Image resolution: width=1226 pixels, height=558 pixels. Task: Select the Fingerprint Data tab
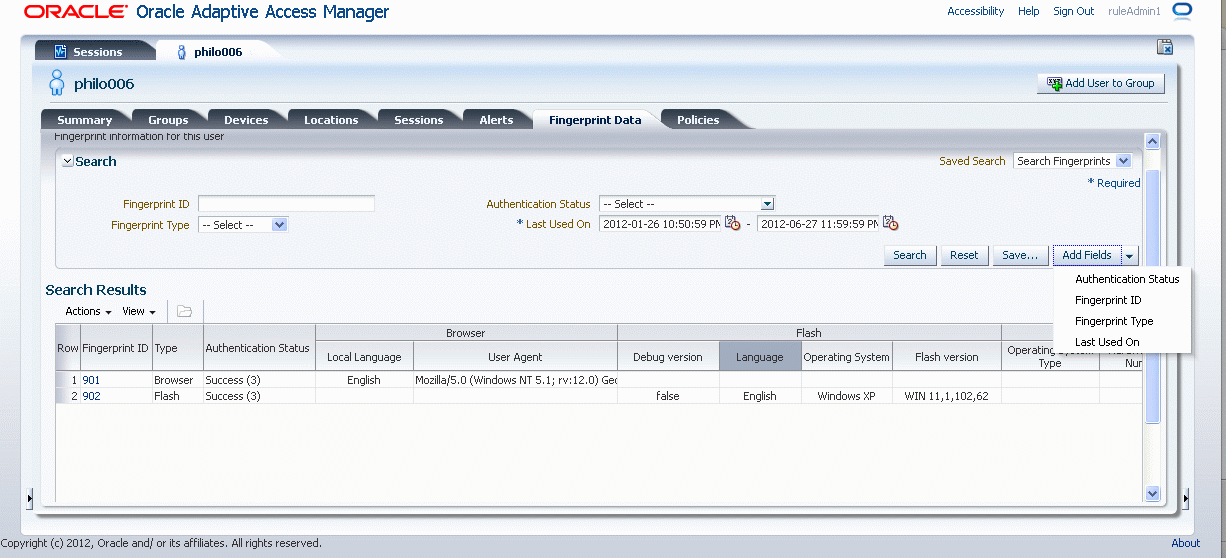click(x=595, y=120)
